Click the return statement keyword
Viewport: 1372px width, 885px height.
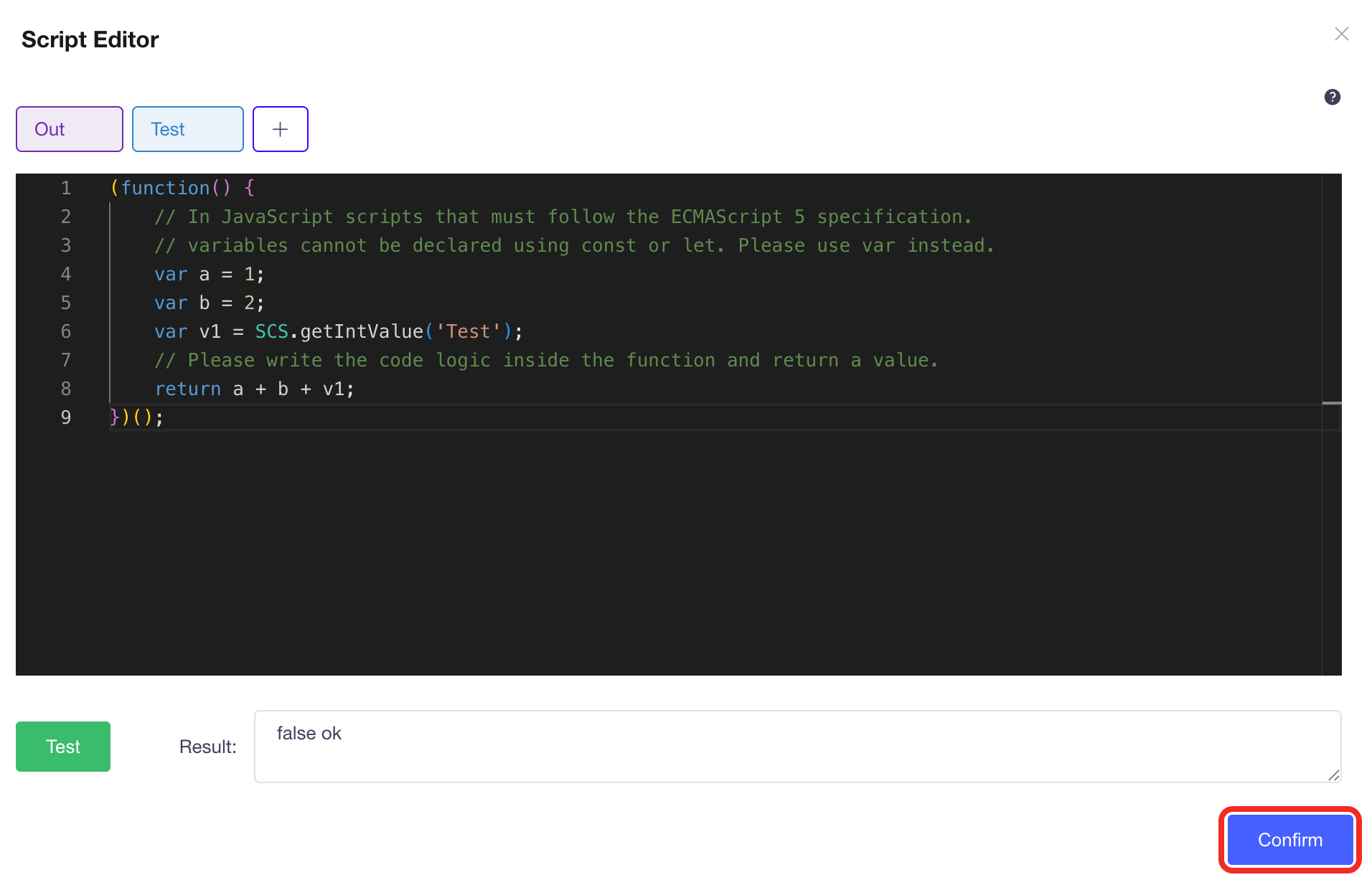point(188,389)
